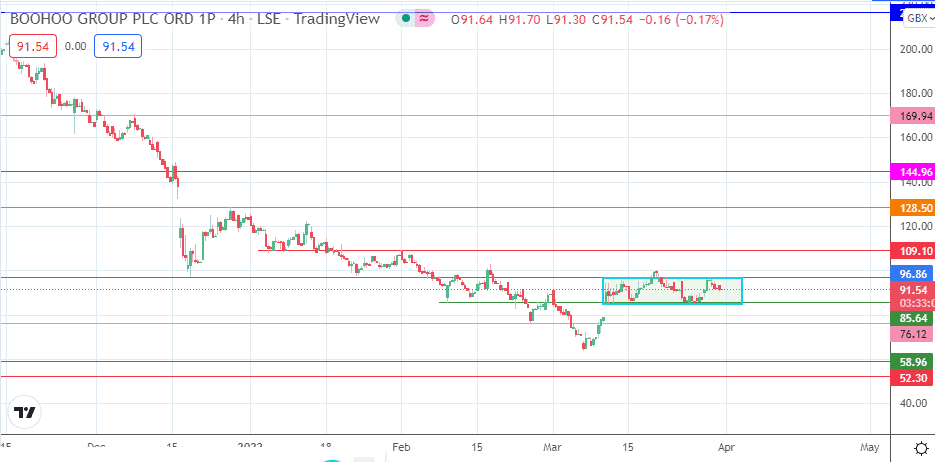The height and width of the screenshot is (462, 935).
Task: Click the Feb label on time axis
Action: pos(402,447)
